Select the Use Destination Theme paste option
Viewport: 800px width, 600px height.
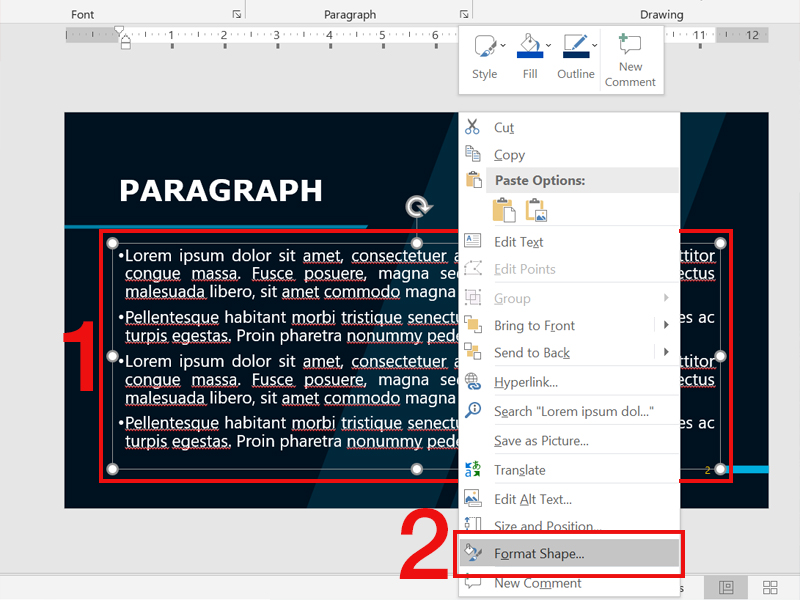click(503, 209)
